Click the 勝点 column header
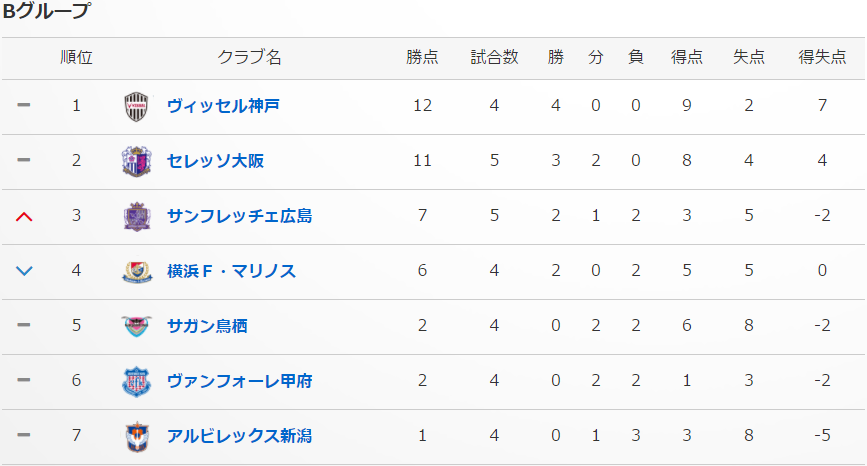 pos(422,58)
